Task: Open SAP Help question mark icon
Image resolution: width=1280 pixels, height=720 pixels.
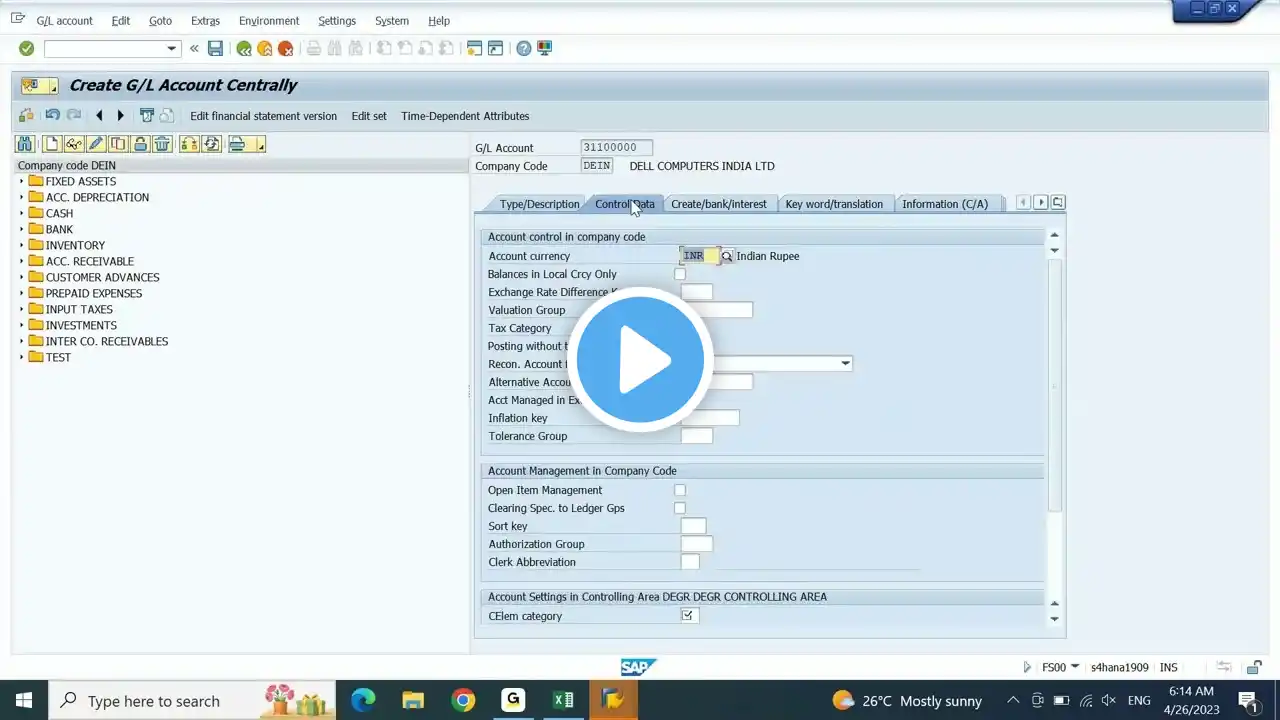Action: click(524, 48)
